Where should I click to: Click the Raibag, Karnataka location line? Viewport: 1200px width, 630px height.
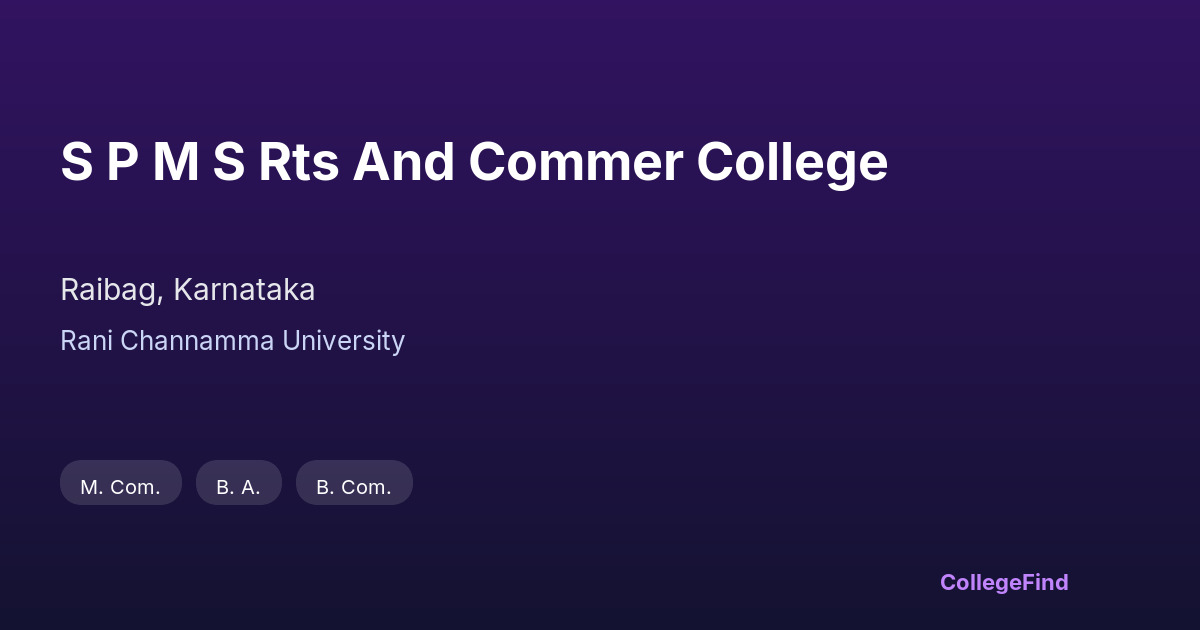(187, 290)
